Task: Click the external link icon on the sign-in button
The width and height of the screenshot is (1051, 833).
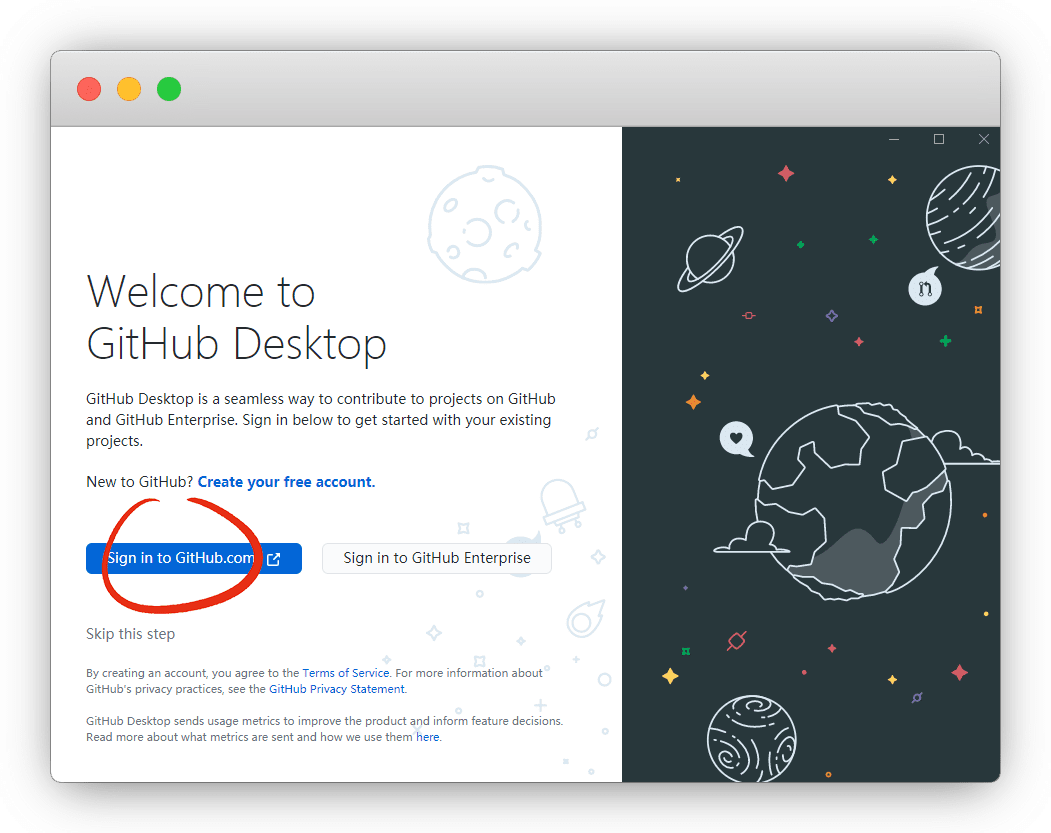Action: tap(273, 559)
